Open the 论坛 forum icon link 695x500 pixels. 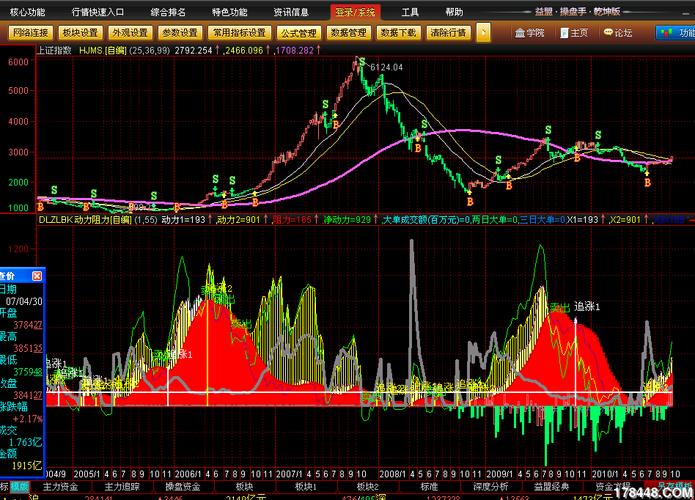click(x=618, y=33)
